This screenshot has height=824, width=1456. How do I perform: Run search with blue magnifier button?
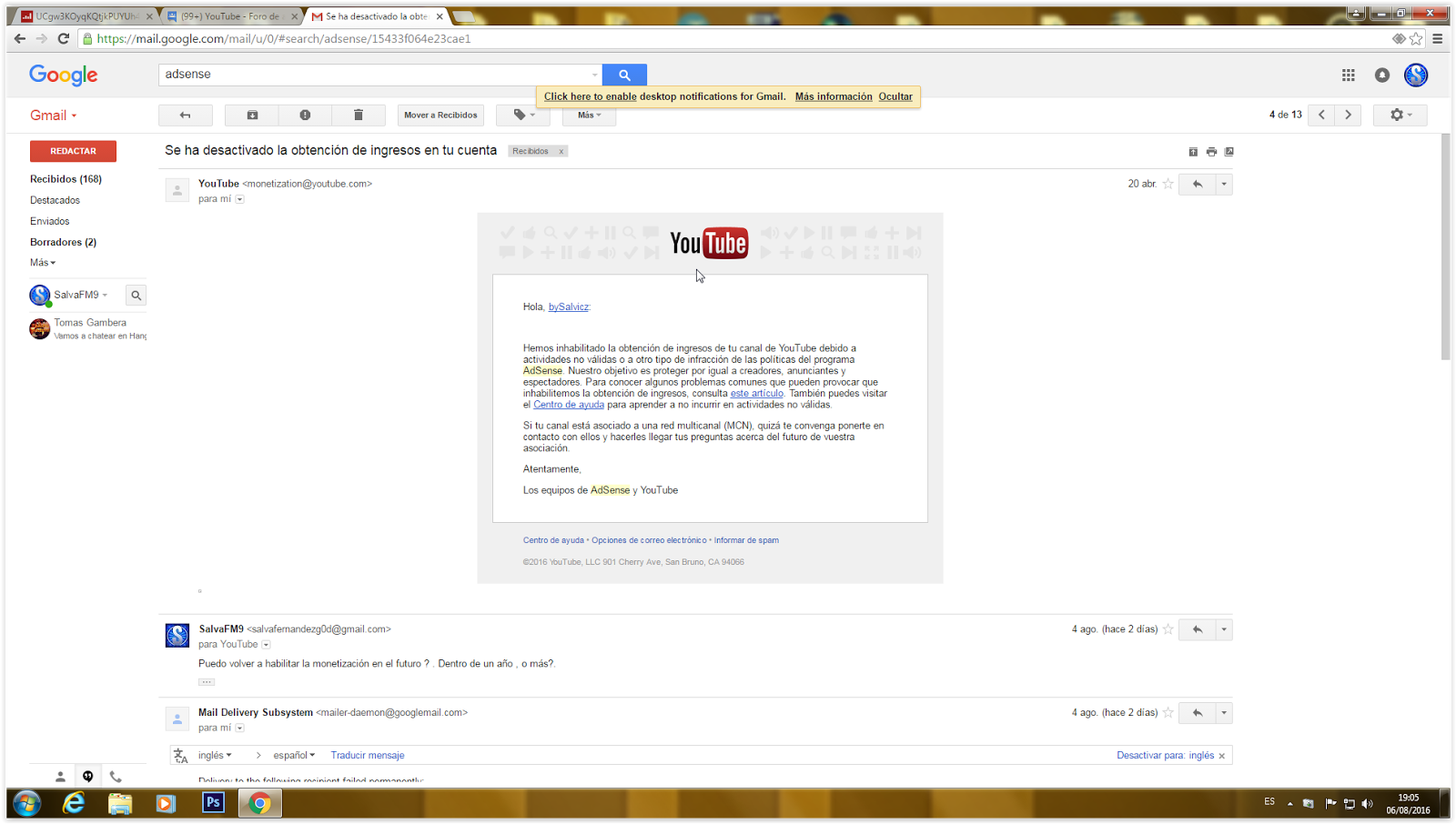pos(624,75)
